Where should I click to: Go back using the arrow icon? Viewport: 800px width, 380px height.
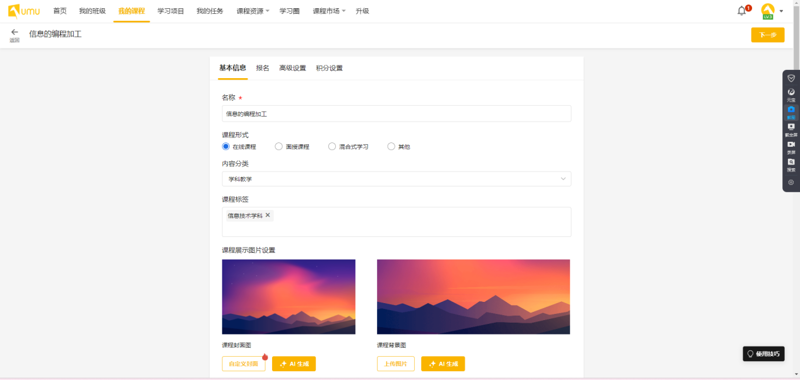pyautogui.click(x=14, y=32)
